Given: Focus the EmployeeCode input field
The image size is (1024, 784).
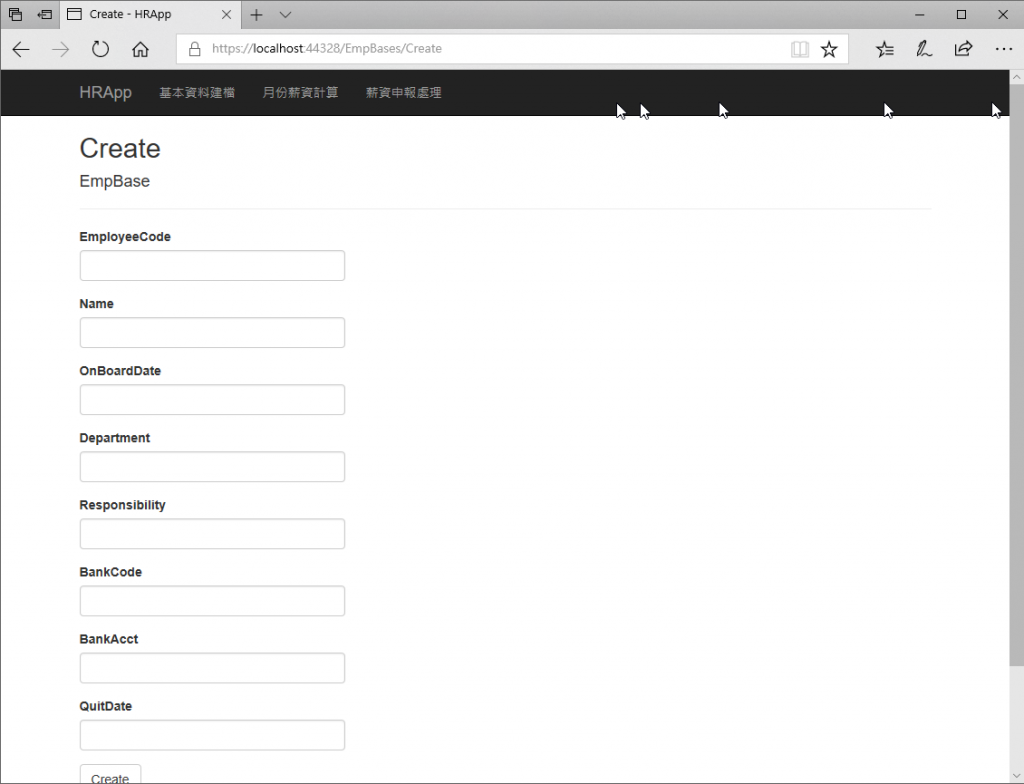Looking at the screenshot, I should [x=212, y=266].
